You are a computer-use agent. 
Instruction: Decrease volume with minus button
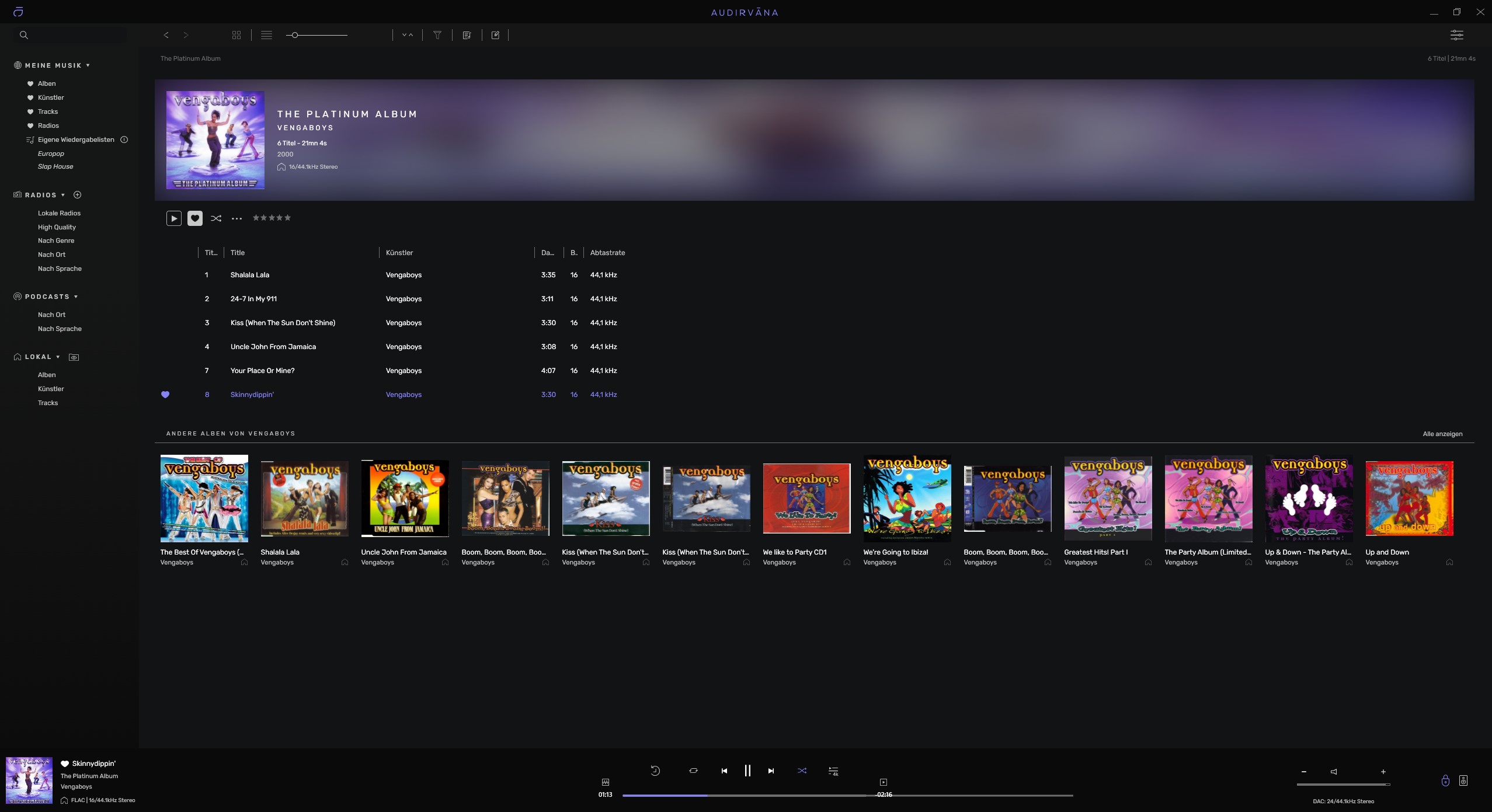(1304, 772)
